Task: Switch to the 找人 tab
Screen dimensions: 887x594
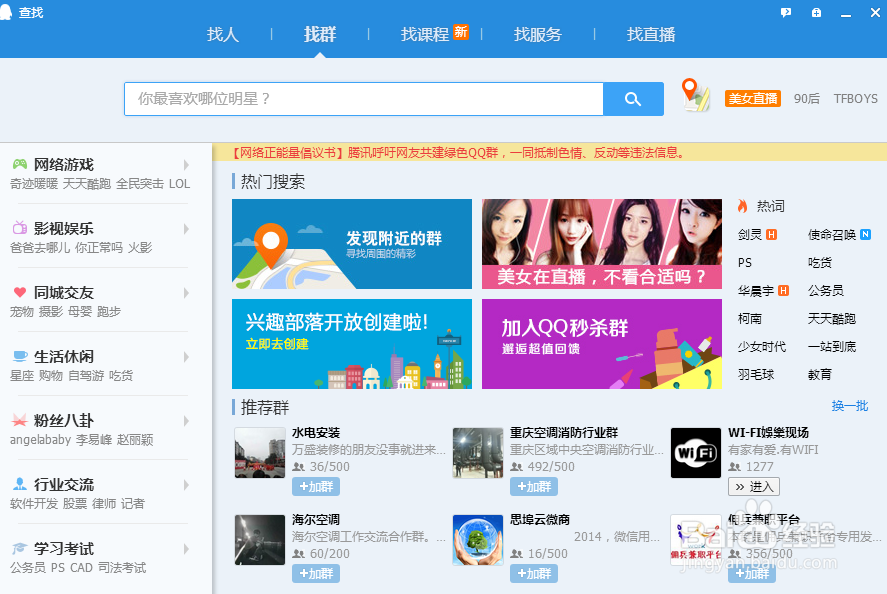Action: (x=223, y=34)
